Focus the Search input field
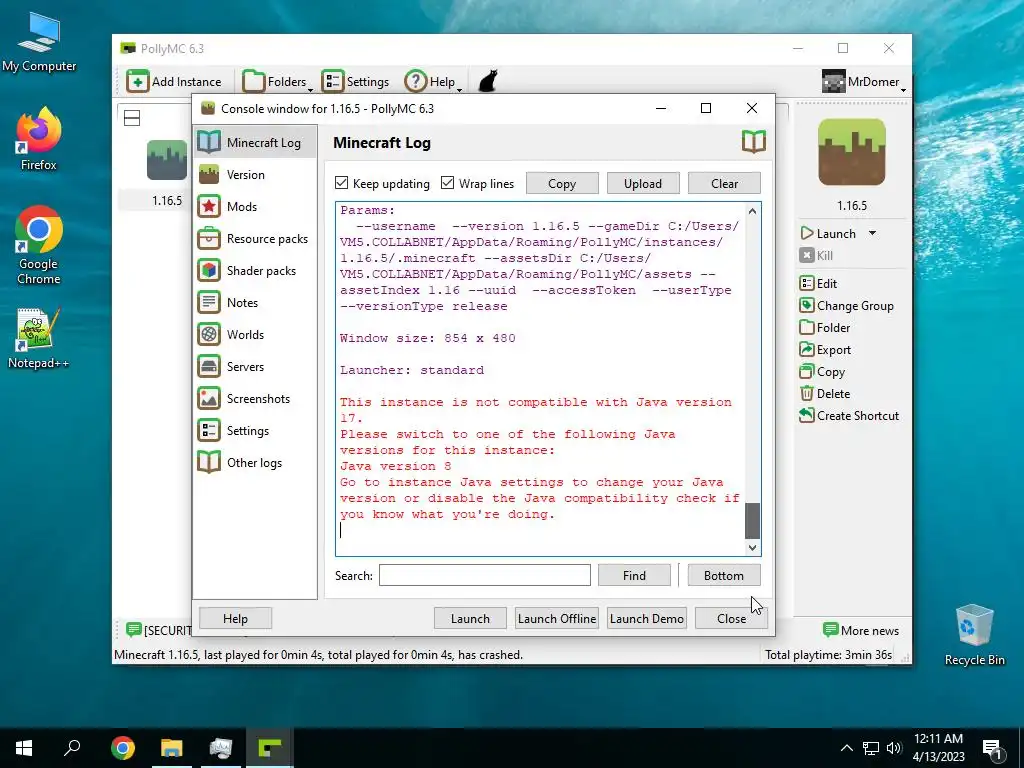 [x=485, y=575]
